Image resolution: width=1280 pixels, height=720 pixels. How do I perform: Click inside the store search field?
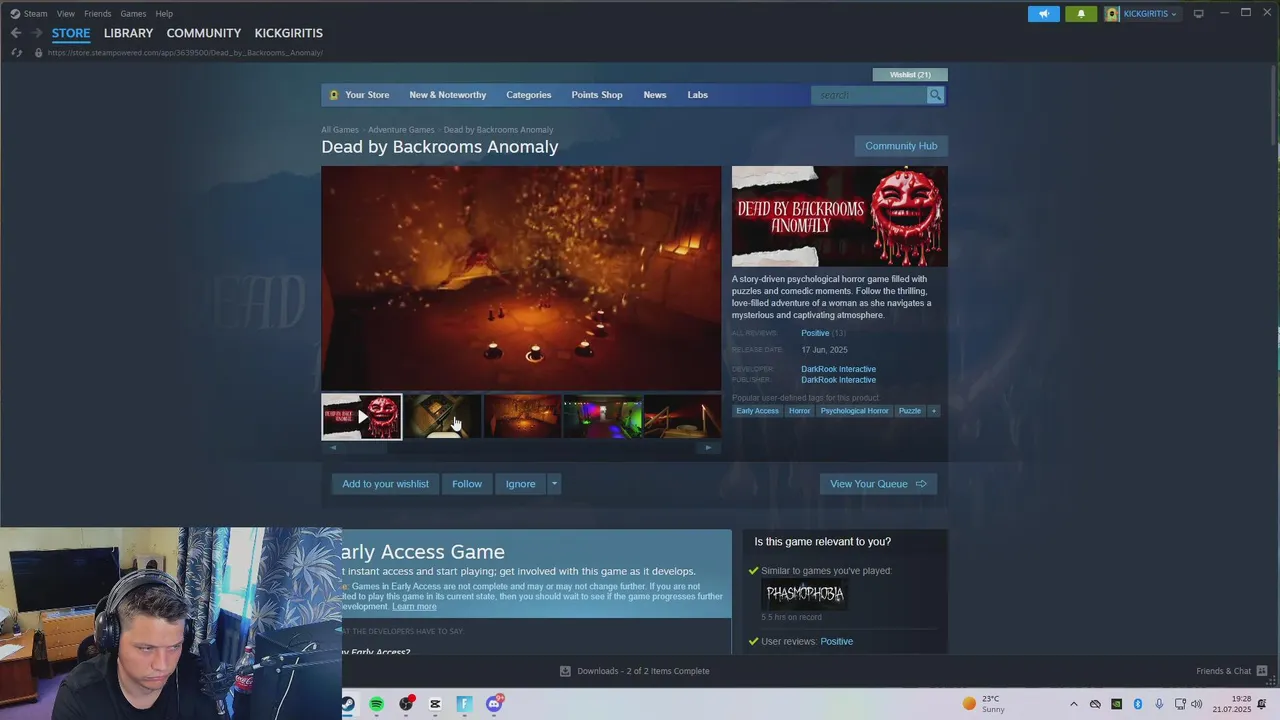[x=869, y=95]
